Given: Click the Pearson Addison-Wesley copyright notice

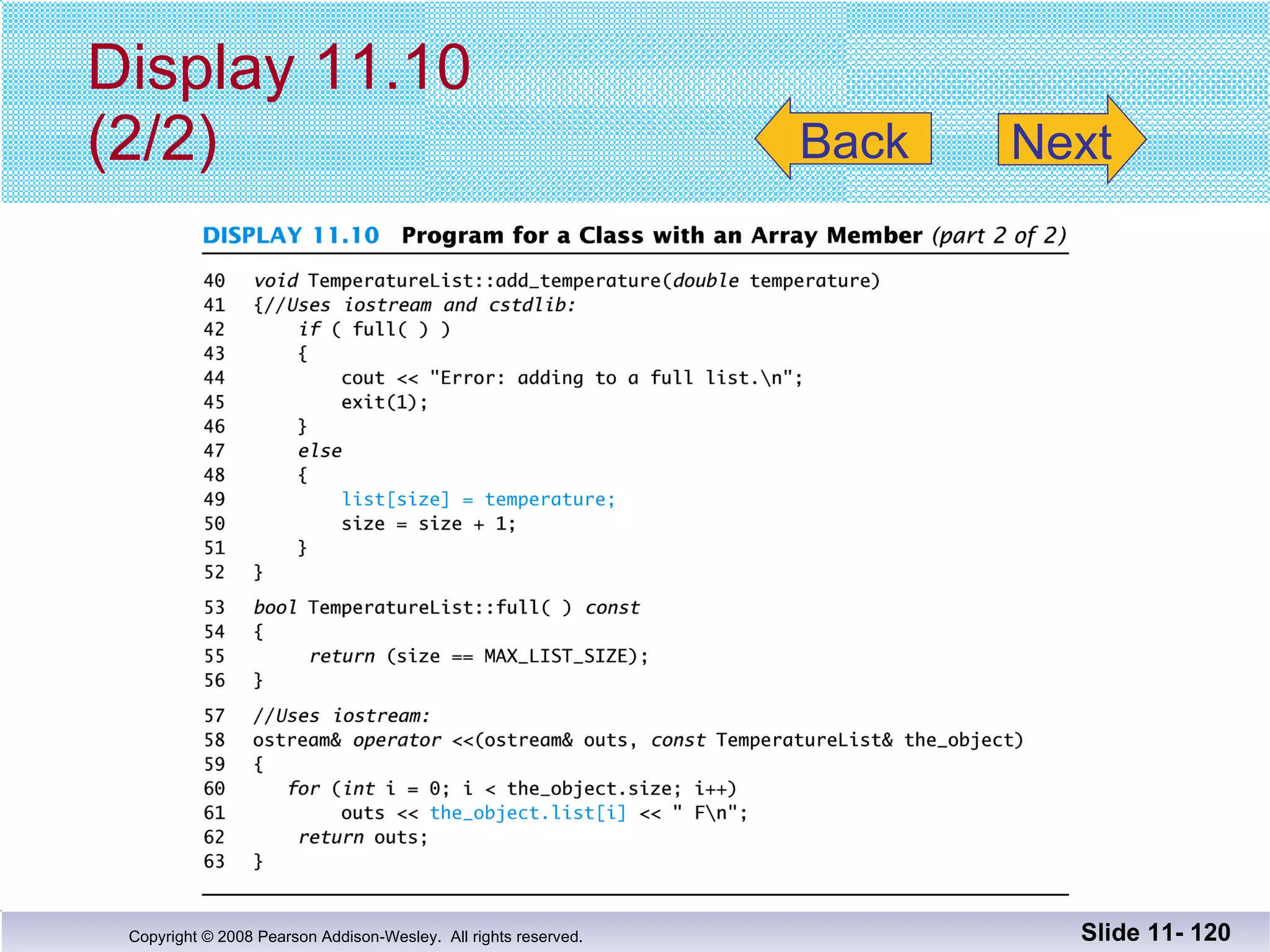Looking at the screenshot, I should pos(355,937).
